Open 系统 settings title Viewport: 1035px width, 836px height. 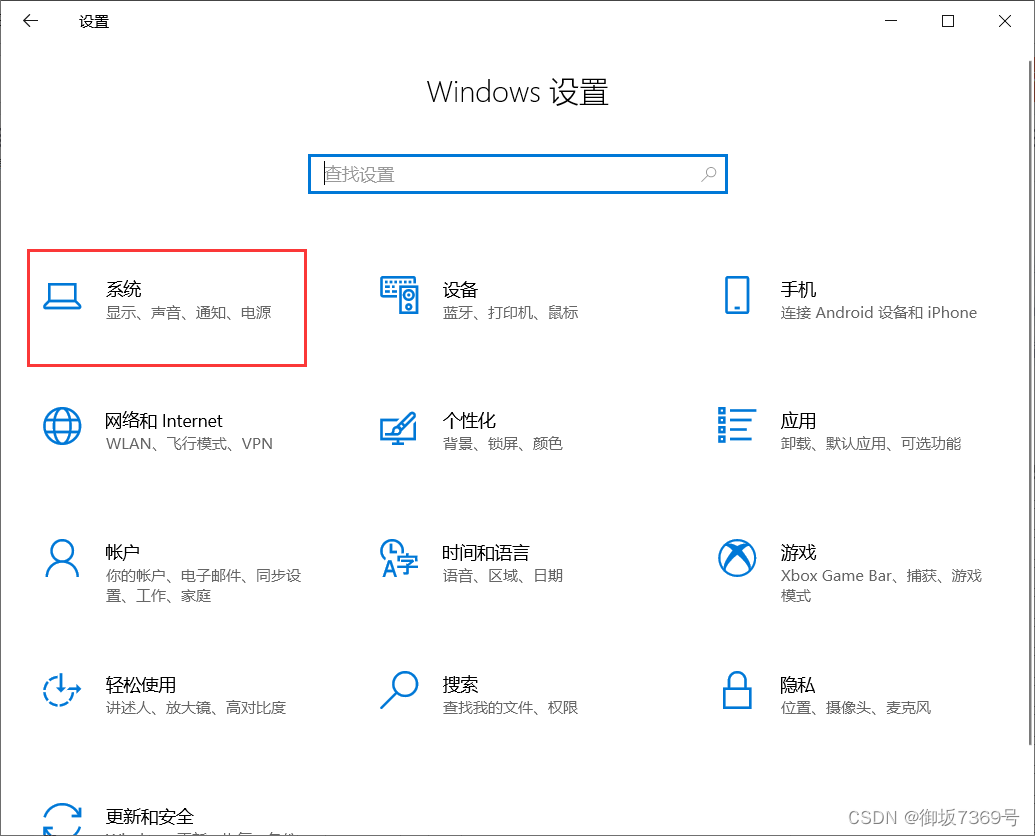point(123,289)
